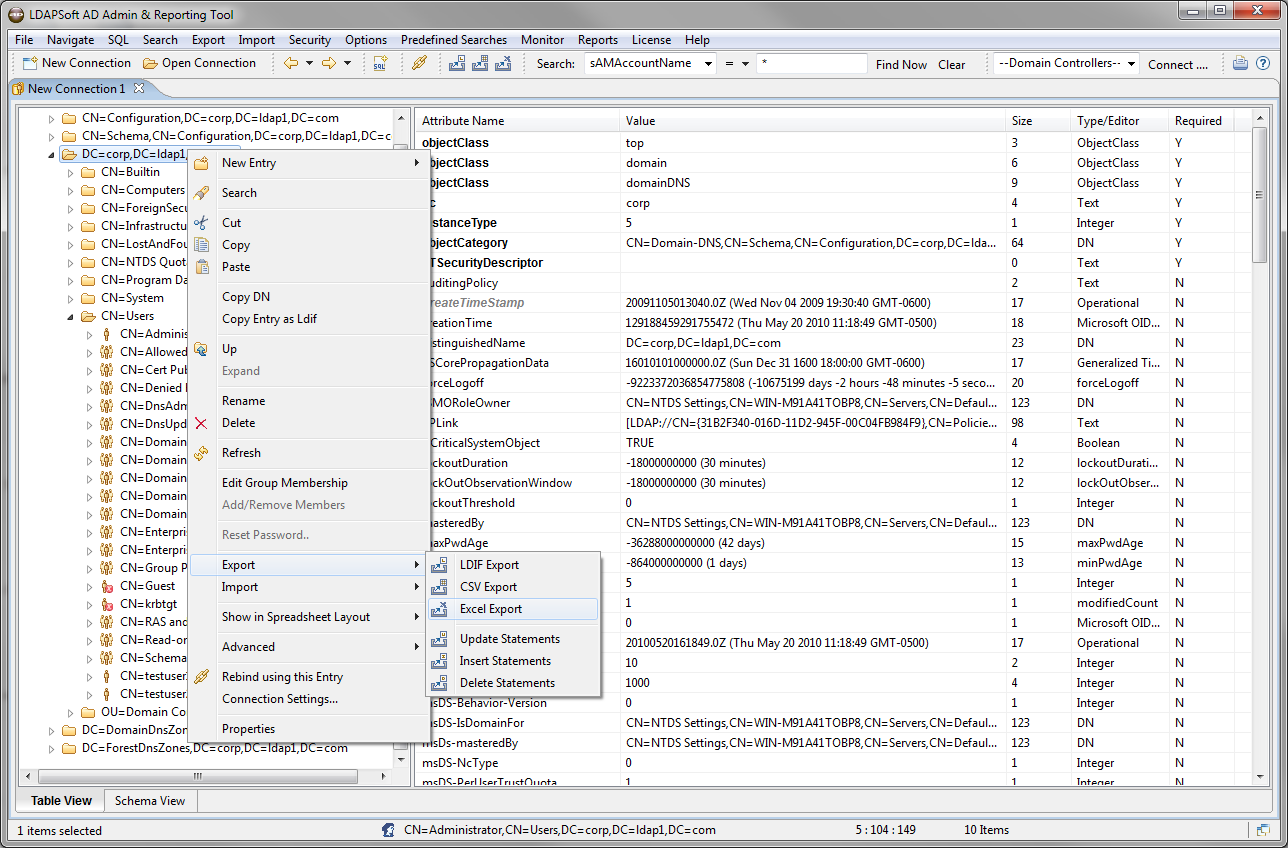The width and height of the screenshot is (1288, 848).
Task: Click scissors icon next to Cut
Action: coord(201,223)
